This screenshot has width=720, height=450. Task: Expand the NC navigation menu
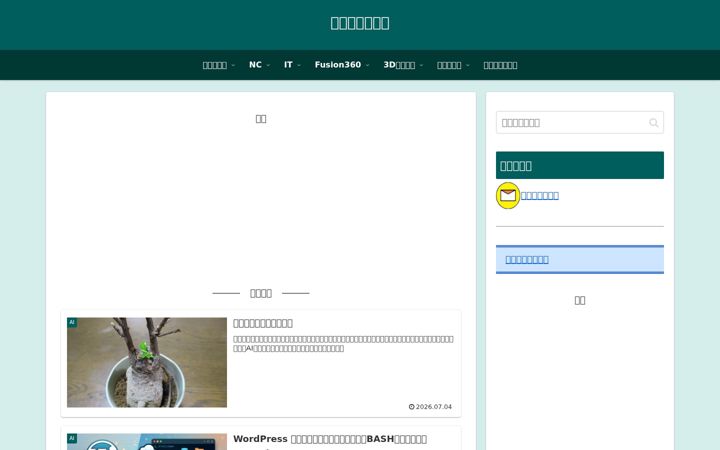(x=259, y=65)
